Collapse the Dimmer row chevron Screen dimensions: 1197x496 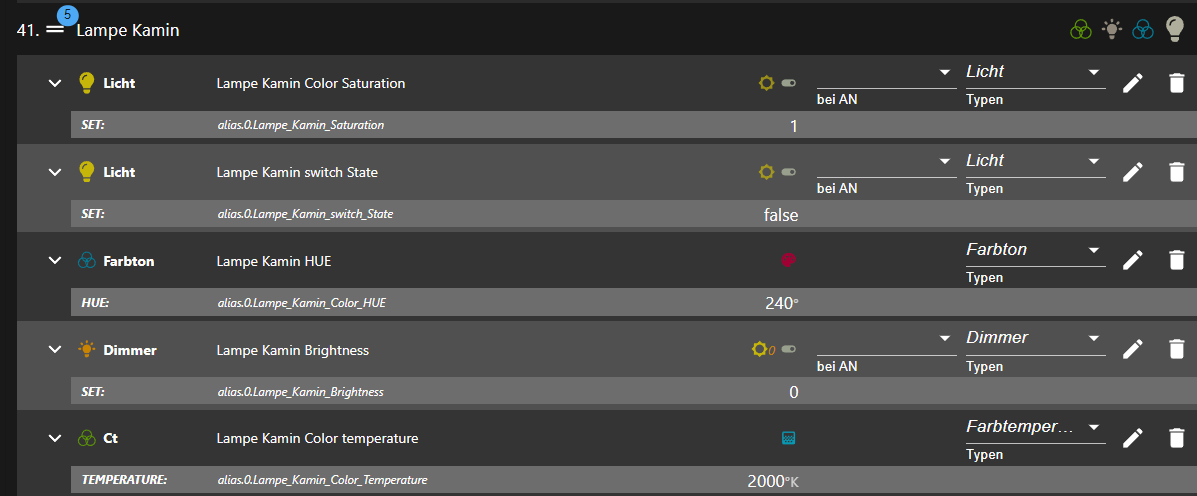click(55, 349)
